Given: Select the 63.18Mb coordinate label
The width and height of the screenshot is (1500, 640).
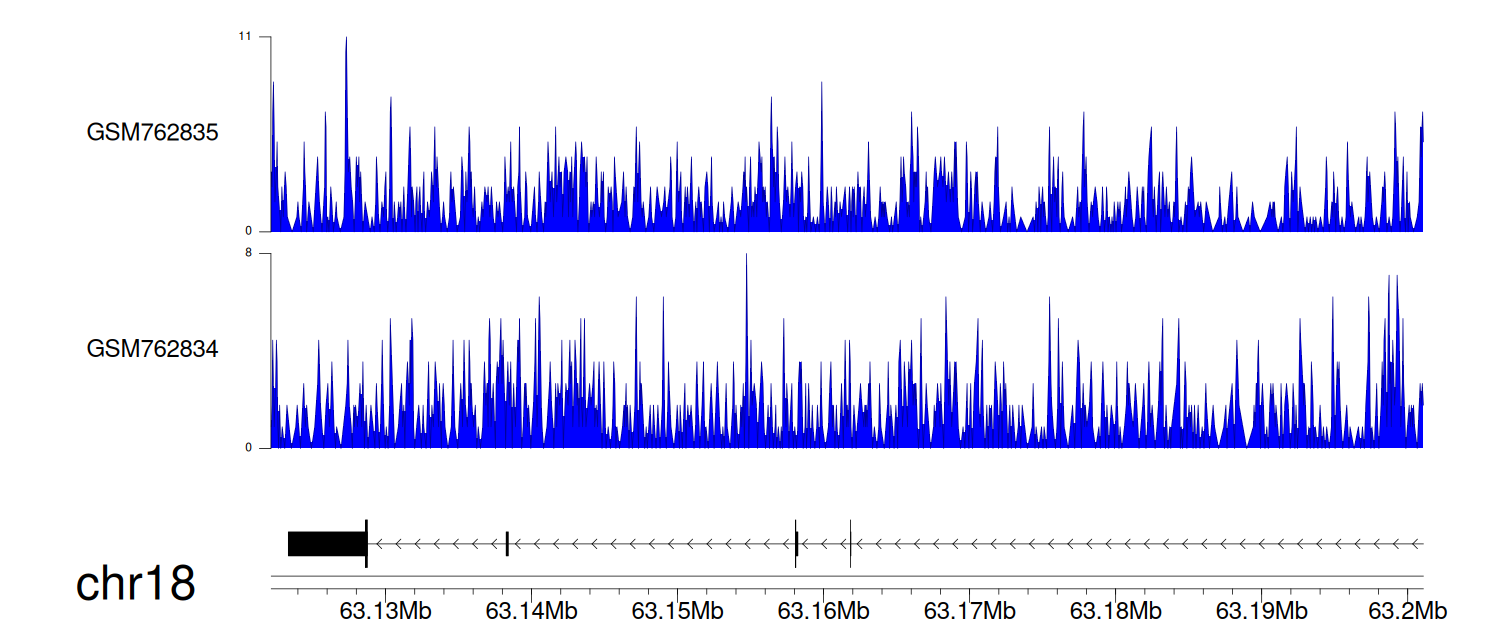Looking at the screenshot, I should coord(1115,610).
